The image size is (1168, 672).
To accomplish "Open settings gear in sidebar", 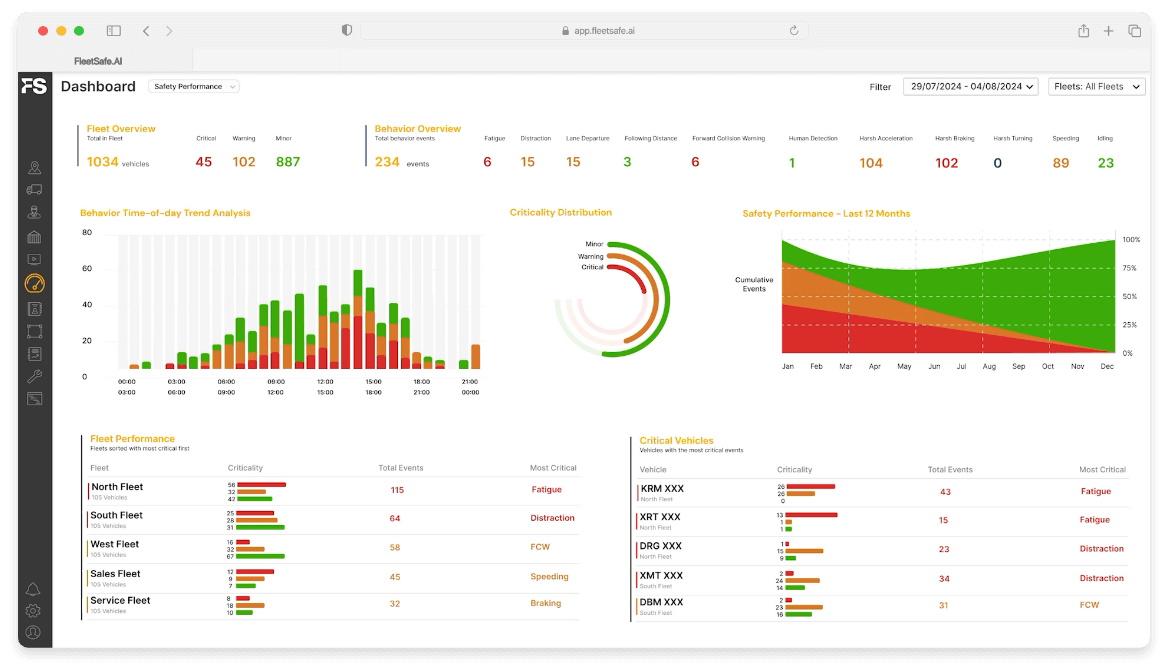I will pyautogui.click(x=33, y=610).
